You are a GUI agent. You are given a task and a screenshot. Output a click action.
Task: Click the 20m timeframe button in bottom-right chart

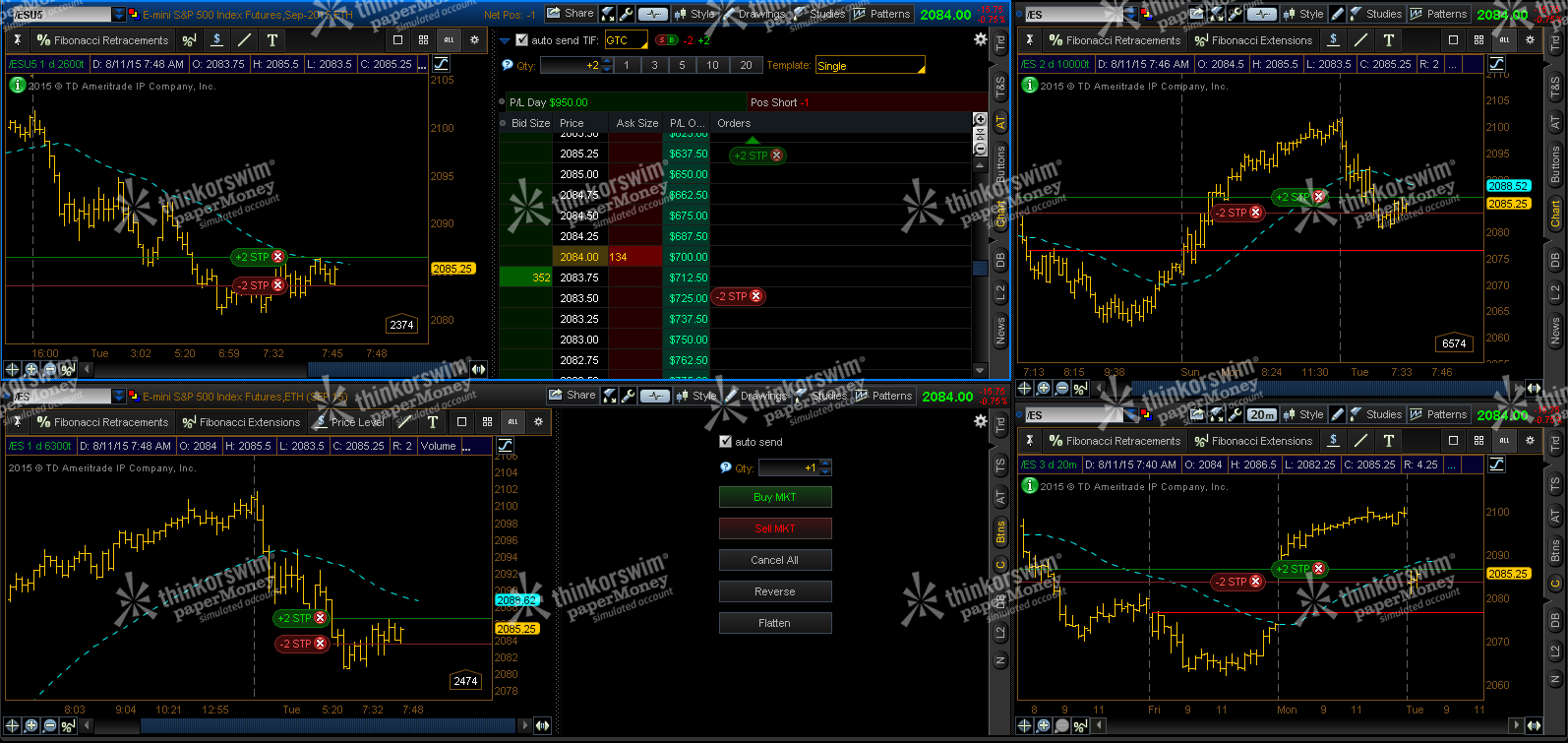click(x=1262, y=414)
